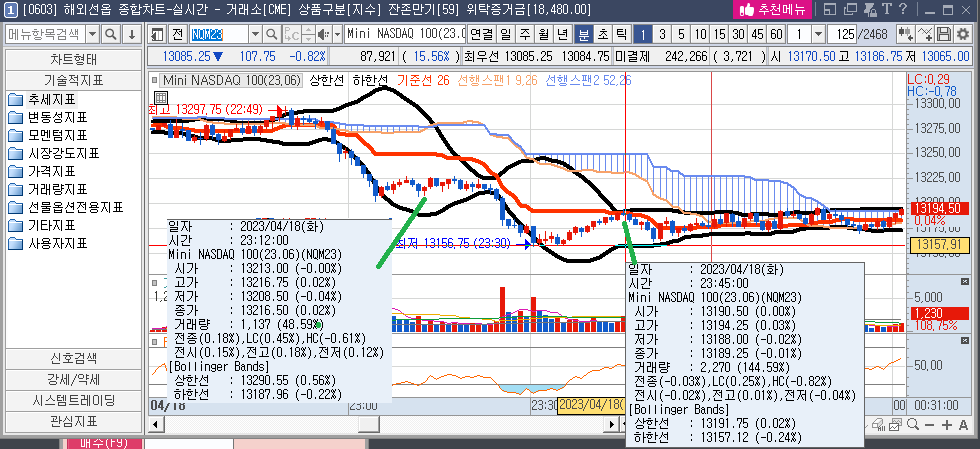Expand the 시장강도지표 folder
Screen dimensions: 980x449
pos(53,153)
